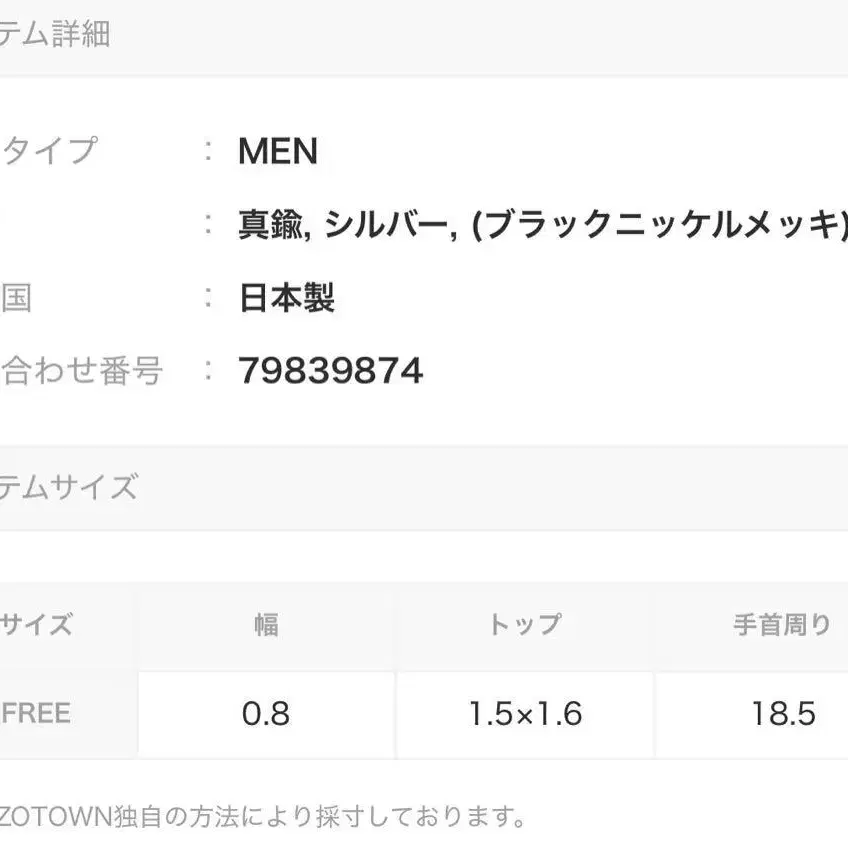Open the MEN type link
The image size is (848, 848).
[x=278, y=151]
